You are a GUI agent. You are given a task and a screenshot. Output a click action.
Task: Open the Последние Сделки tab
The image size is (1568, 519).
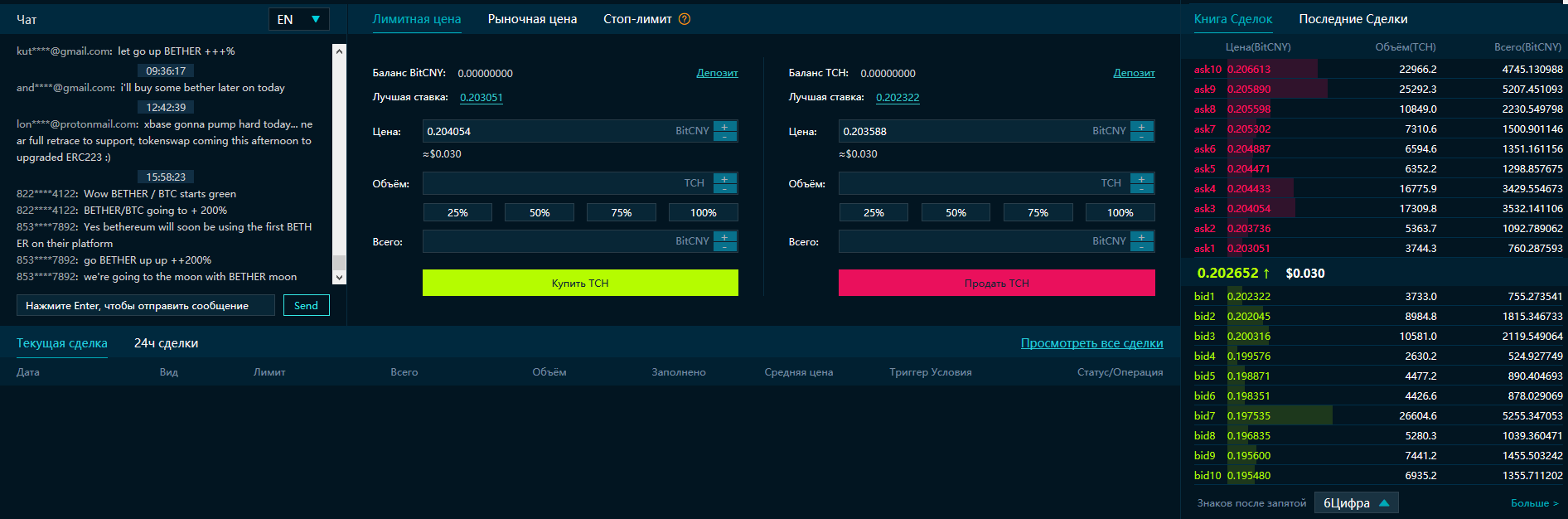point(1353,19)
